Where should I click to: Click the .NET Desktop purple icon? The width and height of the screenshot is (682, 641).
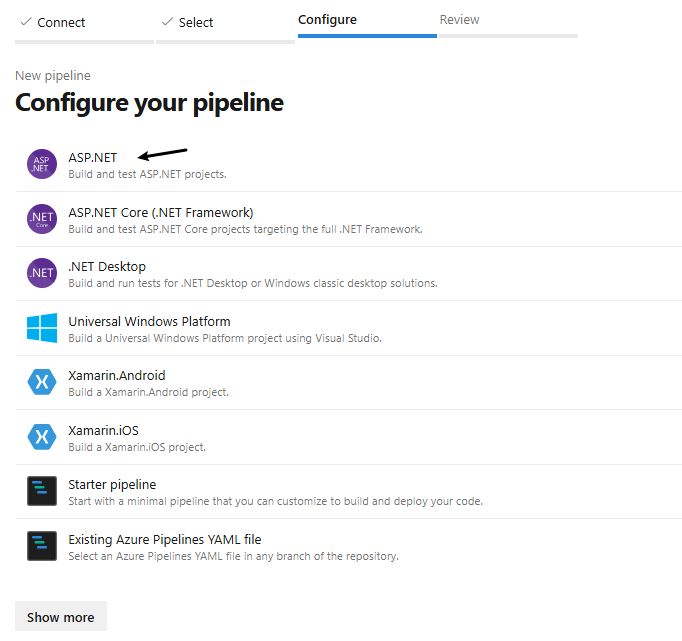click(x=42, y=273)
